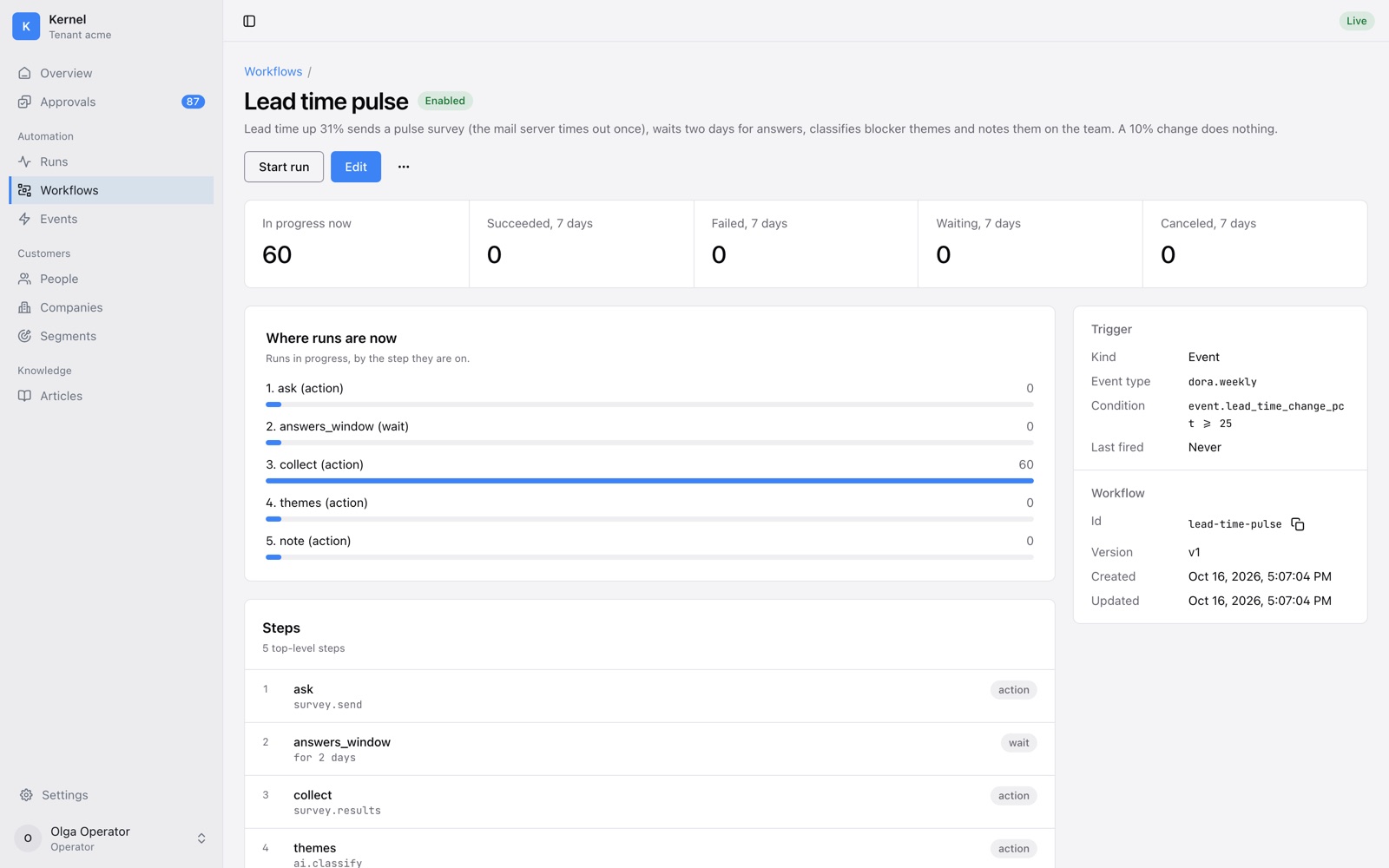
Task: Click the ask step progress bar
Action: pyautogui.click(x=649, y=404)
